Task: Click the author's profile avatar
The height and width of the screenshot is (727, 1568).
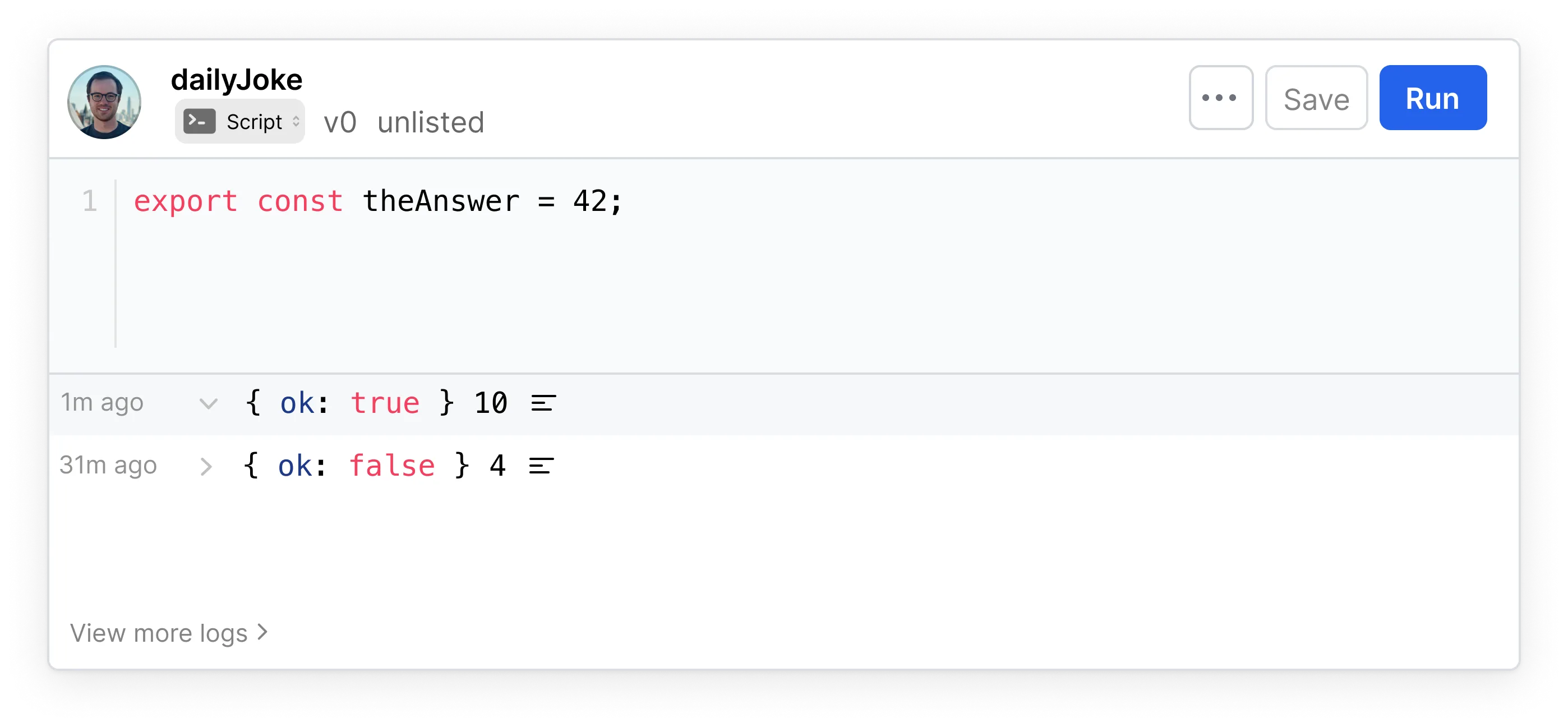Action: click(x=104, y=102)
